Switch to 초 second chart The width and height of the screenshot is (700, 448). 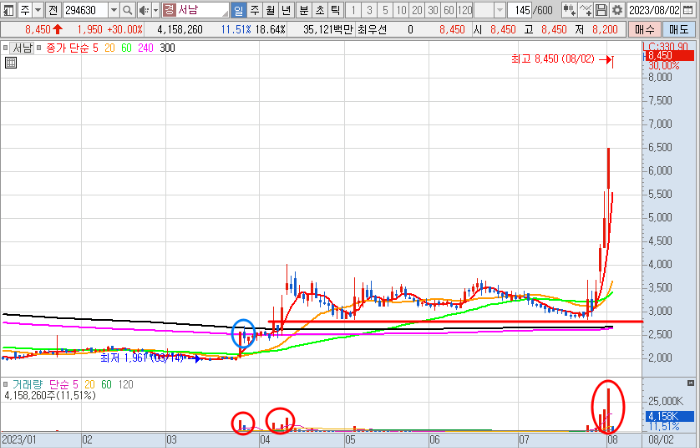(320, 10)
